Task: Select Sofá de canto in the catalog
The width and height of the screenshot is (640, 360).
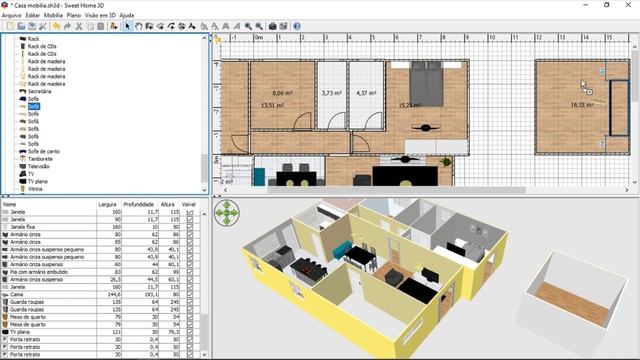Action: [44, 151]
